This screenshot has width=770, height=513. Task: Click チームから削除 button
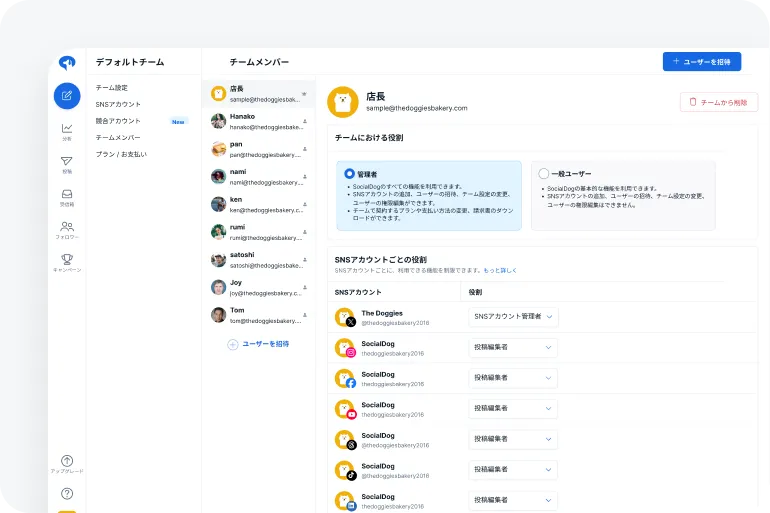pyautogui.click(x=719, y=102)
